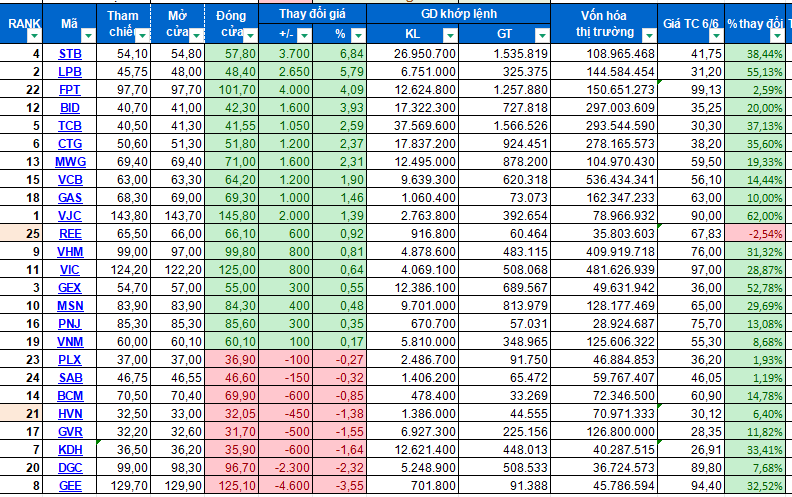Open the GEE ticker link

tap(70, 486)
